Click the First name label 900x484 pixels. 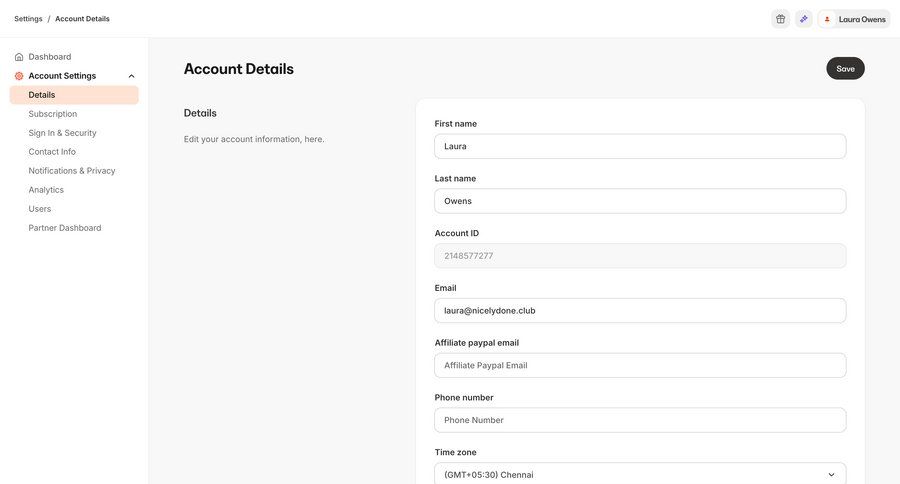pos(456,123)
